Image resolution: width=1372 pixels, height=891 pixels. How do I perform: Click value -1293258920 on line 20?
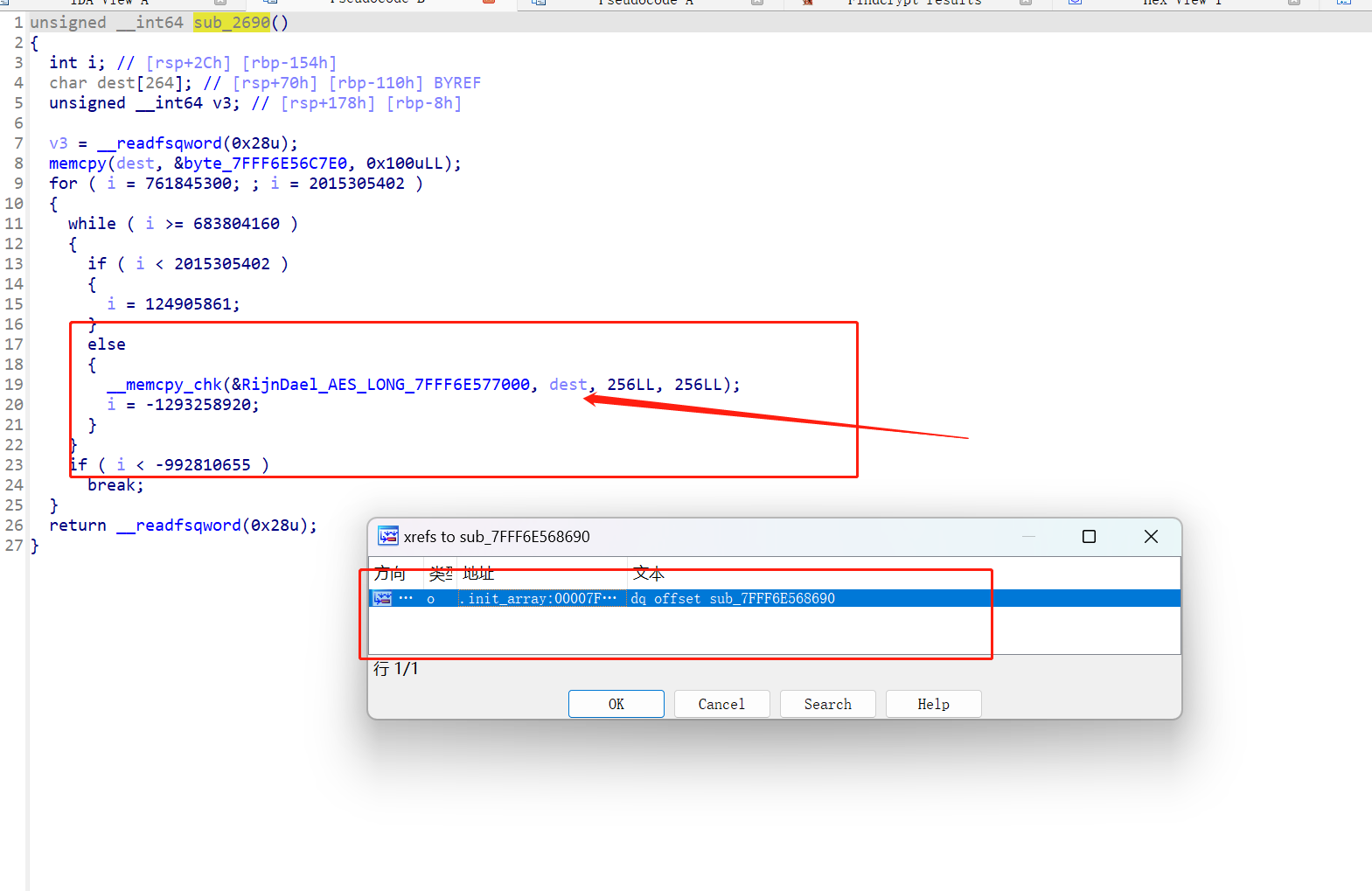tap(198, 405)
